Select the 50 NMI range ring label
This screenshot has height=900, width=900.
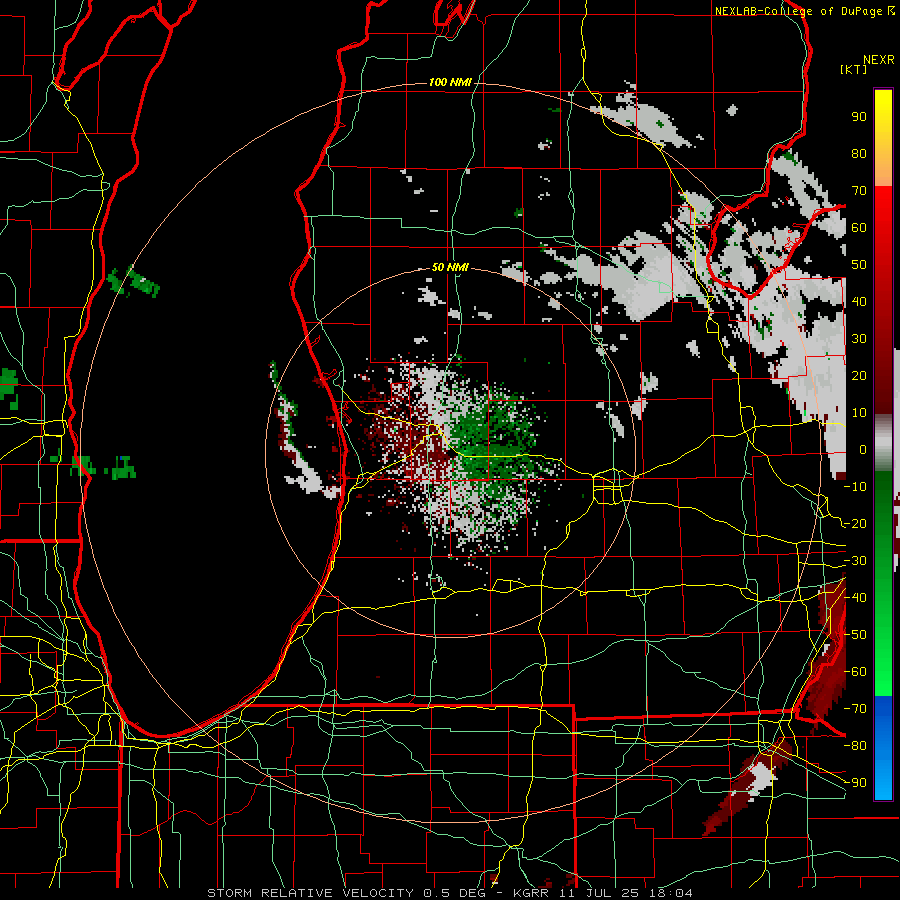tap(450, 267)
